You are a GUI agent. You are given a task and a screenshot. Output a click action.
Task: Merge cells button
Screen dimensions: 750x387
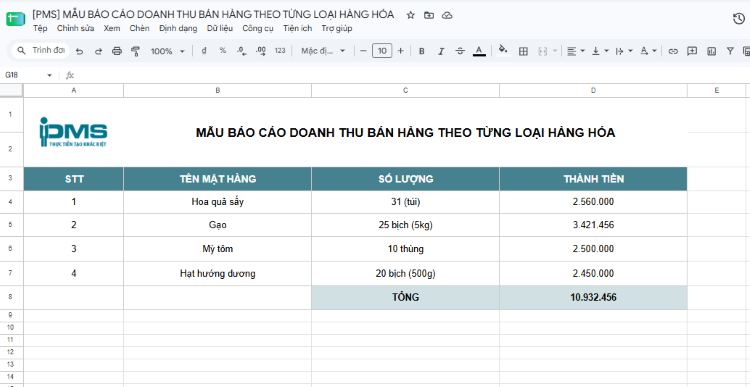click(x=542, y=51)
